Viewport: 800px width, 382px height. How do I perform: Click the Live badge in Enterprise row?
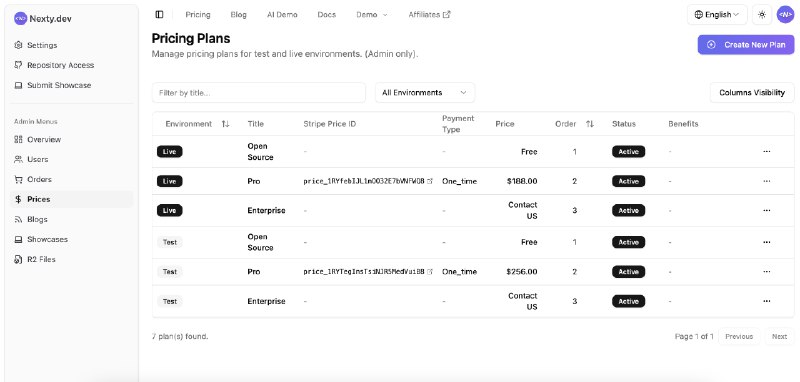(169, 211)
